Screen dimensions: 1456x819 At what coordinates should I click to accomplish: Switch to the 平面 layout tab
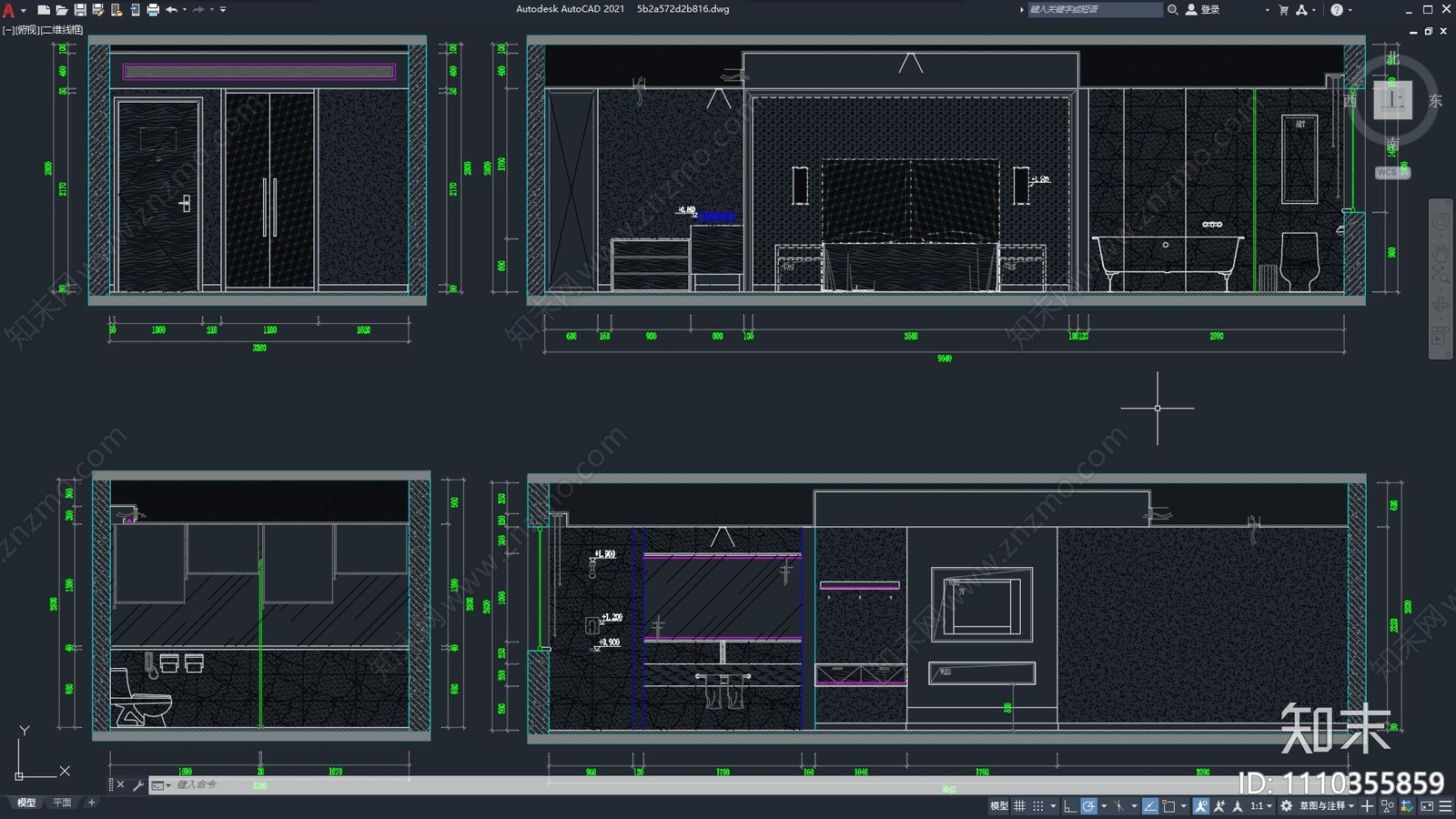pos(62,803)
